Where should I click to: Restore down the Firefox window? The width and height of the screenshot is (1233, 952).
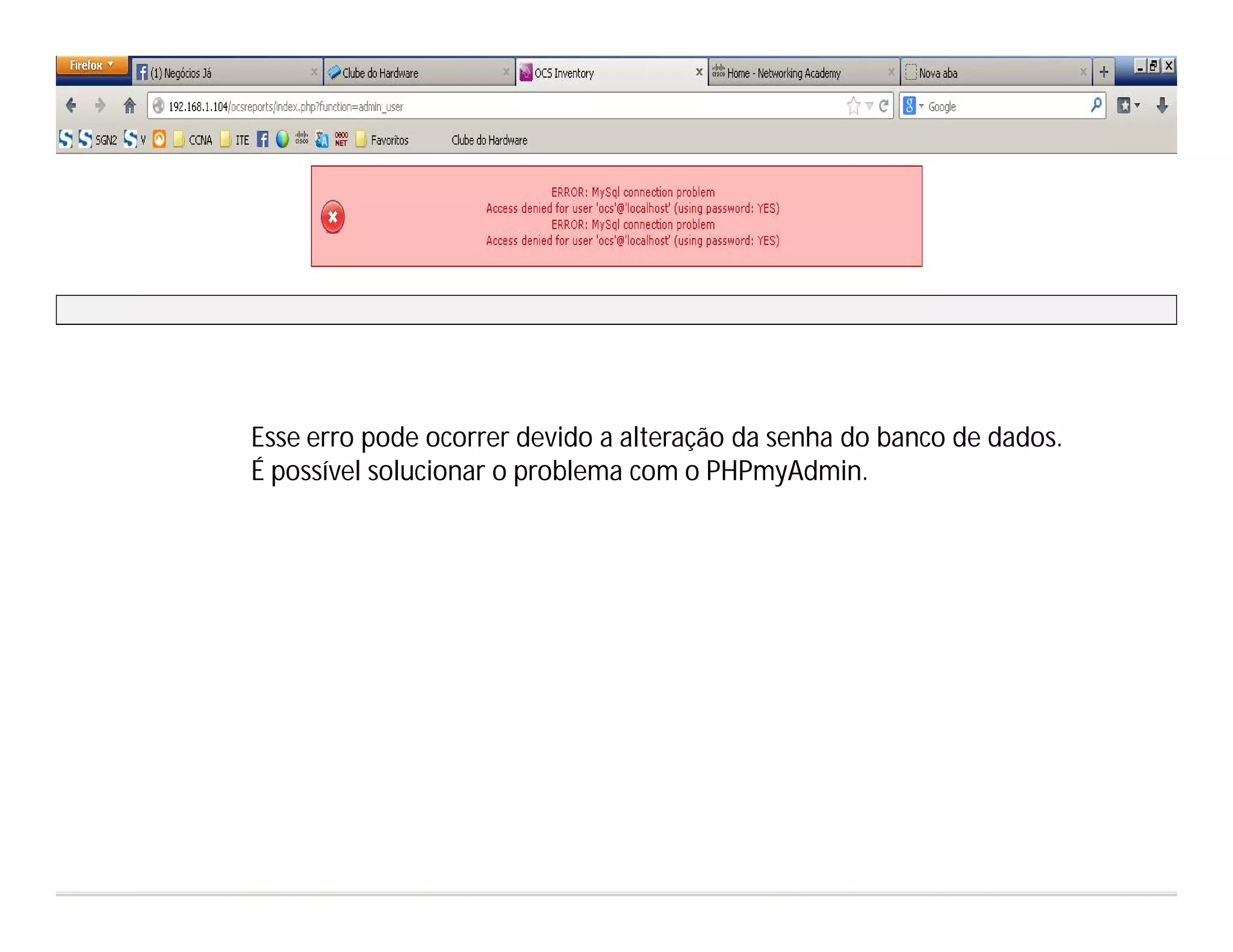tap(1154, 66)
